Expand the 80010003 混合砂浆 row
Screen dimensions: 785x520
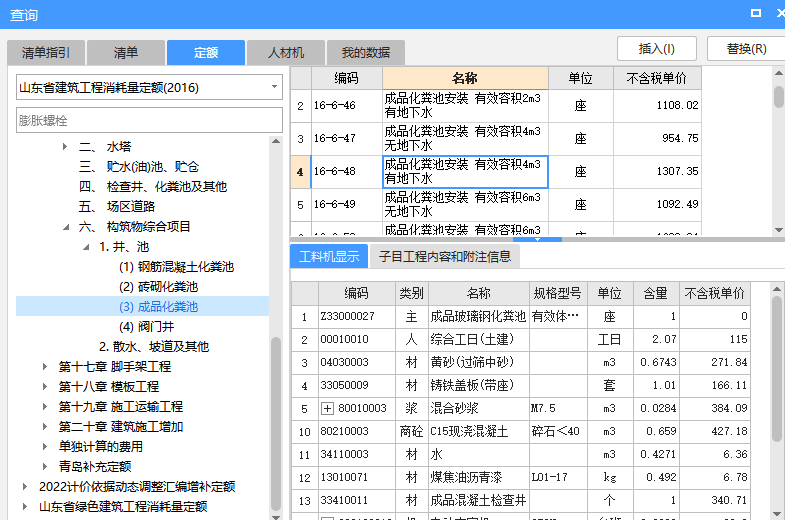click(x=327, y=408)
